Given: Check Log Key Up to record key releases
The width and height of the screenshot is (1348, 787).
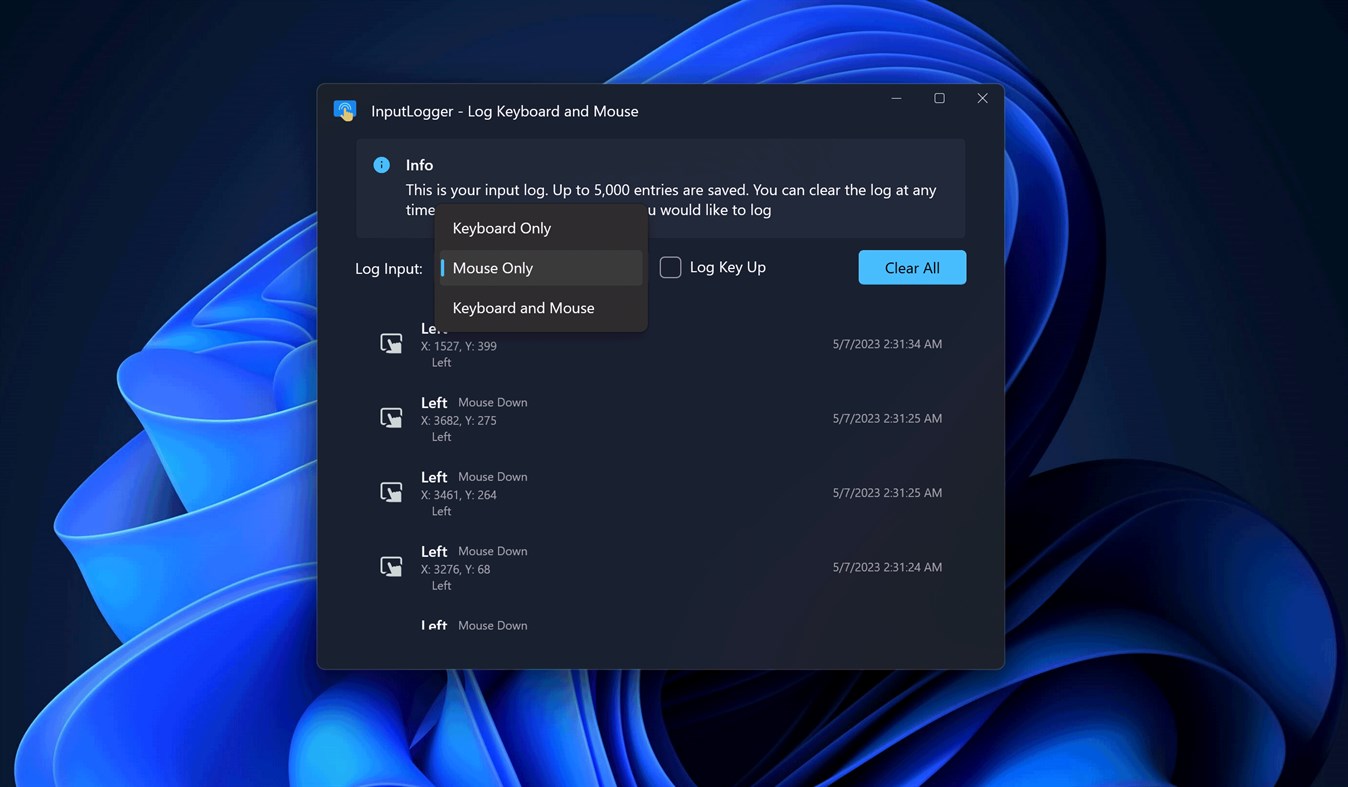Looking at the screenshot, I should click(670, 267).
